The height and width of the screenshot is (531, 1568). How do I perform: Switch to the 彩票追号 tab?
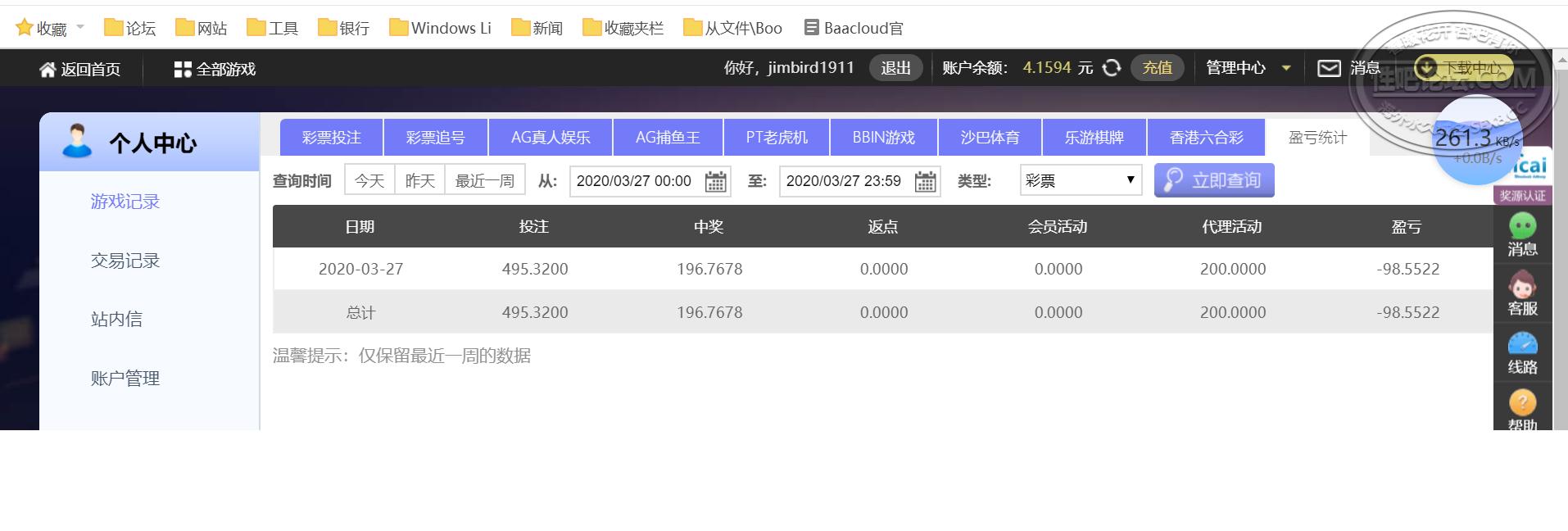pos(436,138)
